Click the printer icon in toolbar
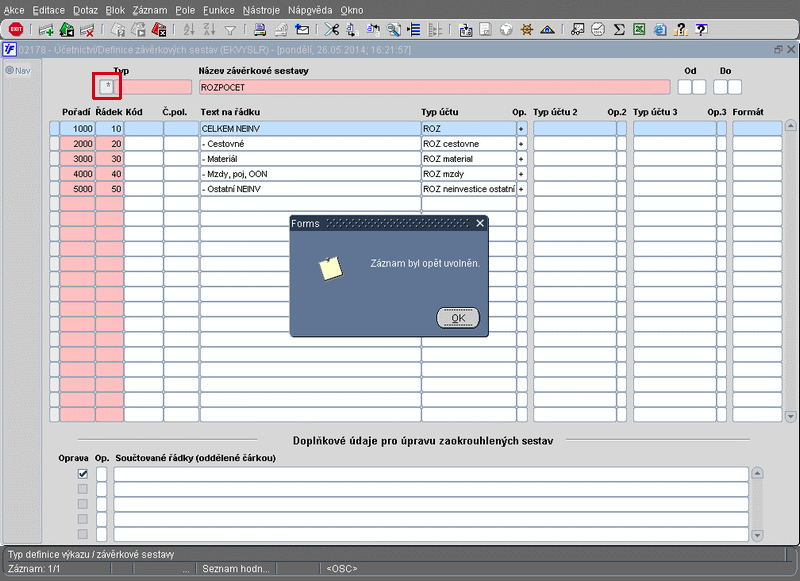This screenshot has width=800, height=581. (x=259, y=30)
